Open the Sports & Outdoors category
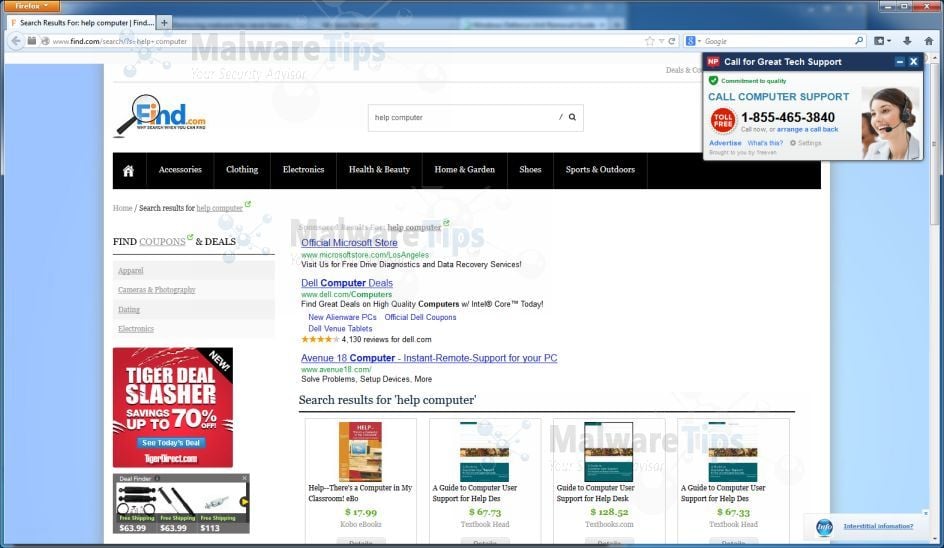Screen dimensions: 944x548 (600, 170)
